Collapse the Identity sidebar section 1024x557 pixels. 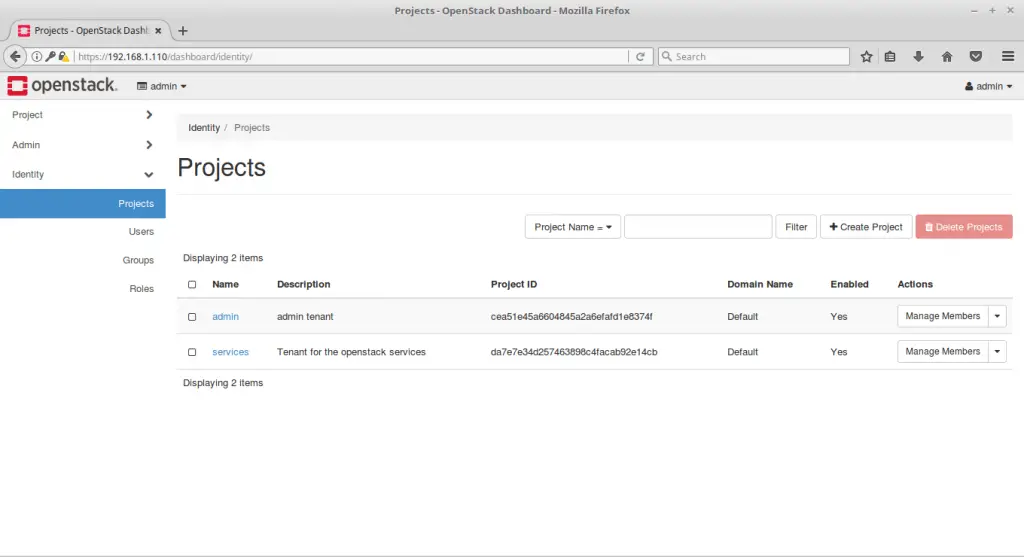pos(83,174)
